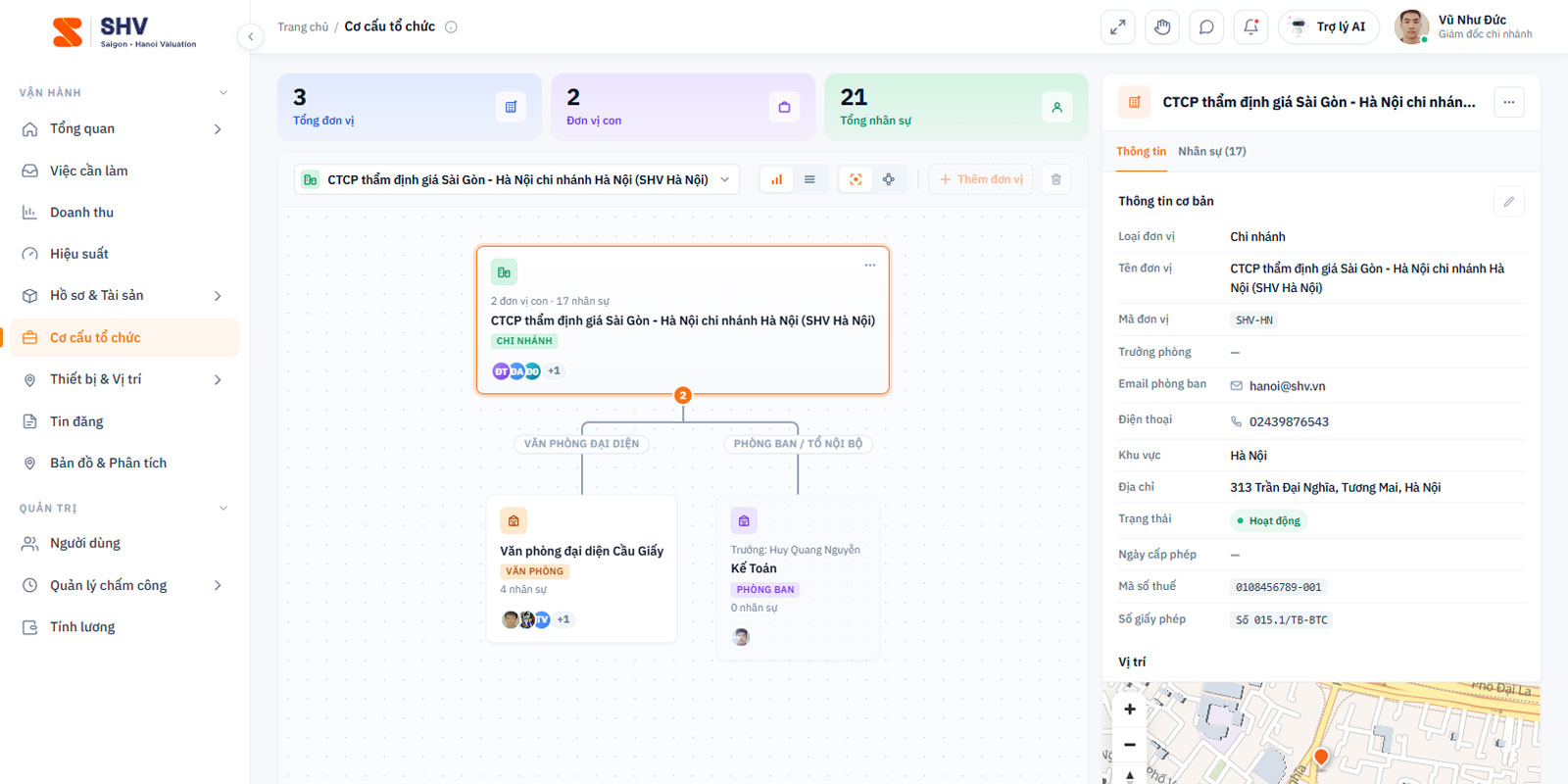Click the phone number 02439876543
The height and width of the screenshot is (784, 1568).
(1289, 422)
